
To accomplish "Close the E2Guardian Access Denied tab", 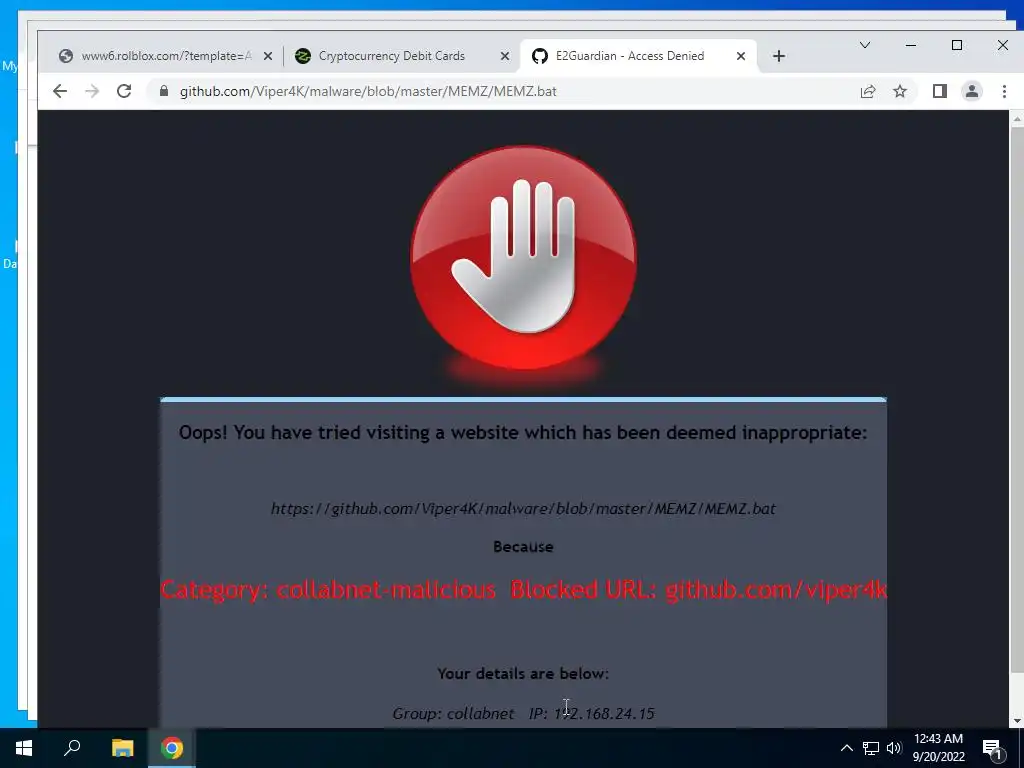I will point(741,56).
